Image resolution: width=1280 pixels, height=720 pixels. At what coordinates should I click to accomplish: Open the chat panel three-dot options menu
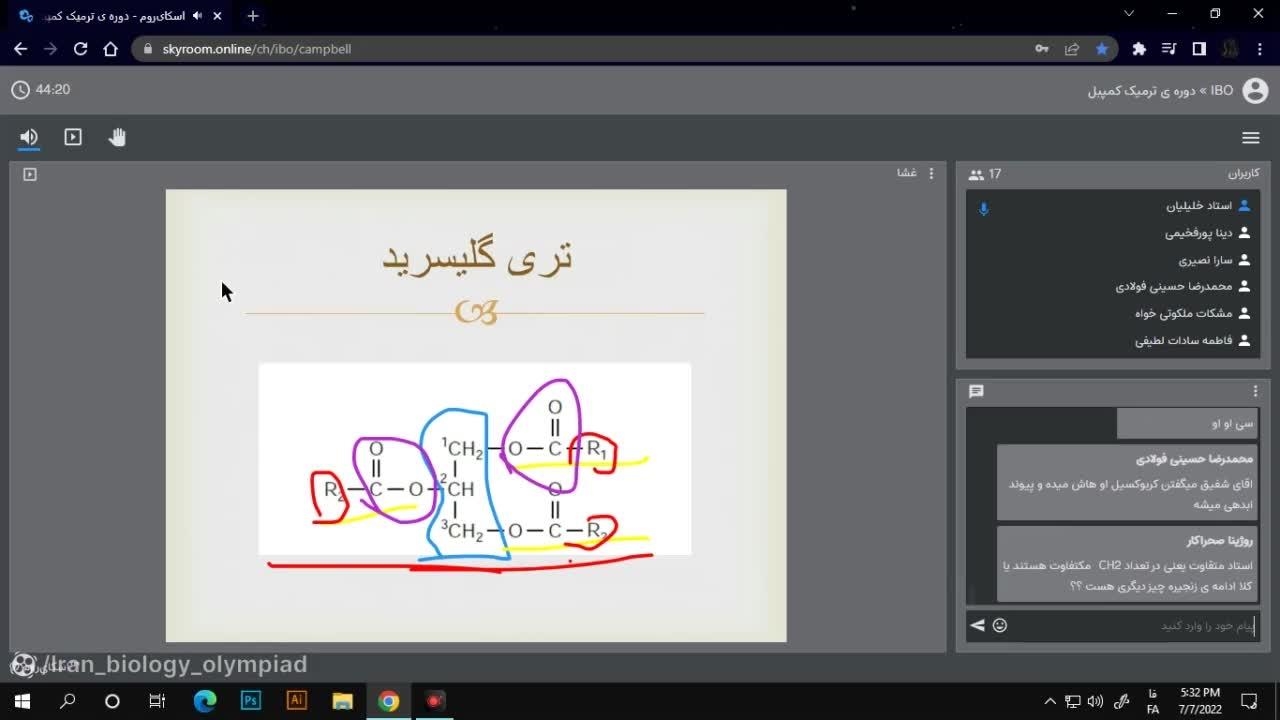[x=1255, y=391]
